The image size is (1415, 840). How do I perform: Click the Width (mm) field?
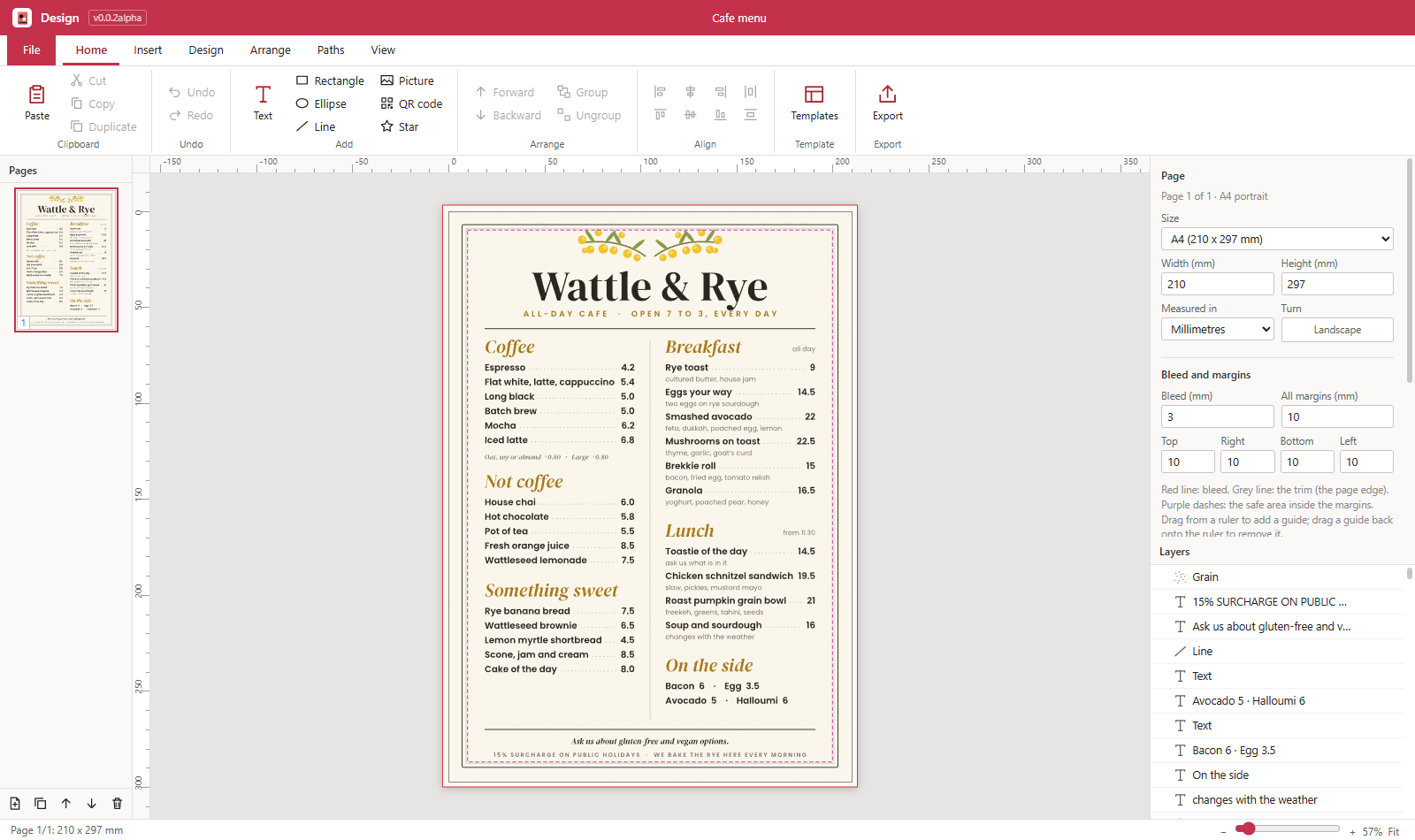1217,284
